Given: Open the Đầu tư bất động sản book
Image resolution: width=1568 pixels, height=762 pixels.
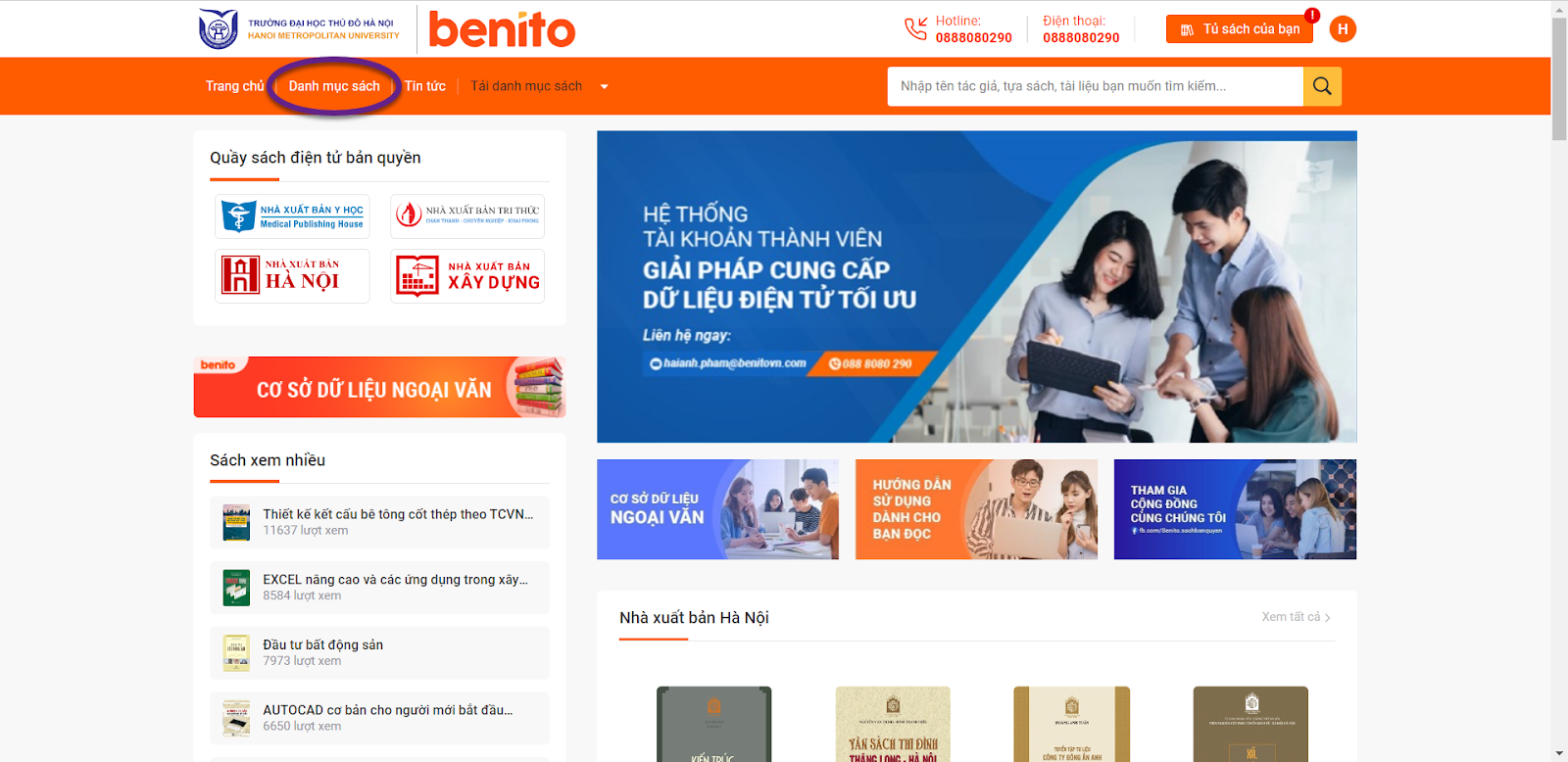Looking at the screenshot, I should point(379,653).
